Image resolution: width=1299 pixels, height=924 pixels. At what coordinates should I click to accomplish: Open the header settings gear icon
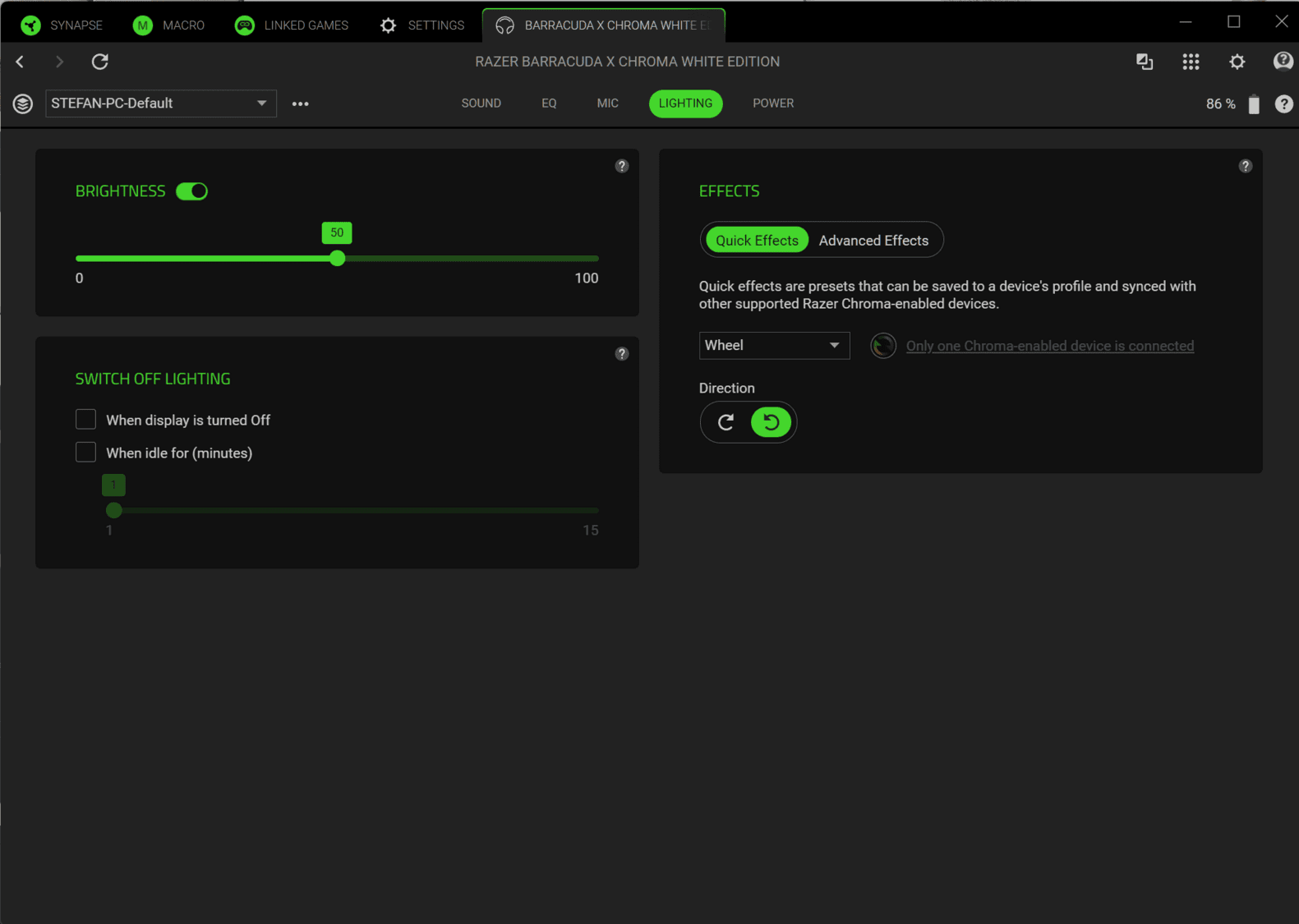click(1237, 62)
